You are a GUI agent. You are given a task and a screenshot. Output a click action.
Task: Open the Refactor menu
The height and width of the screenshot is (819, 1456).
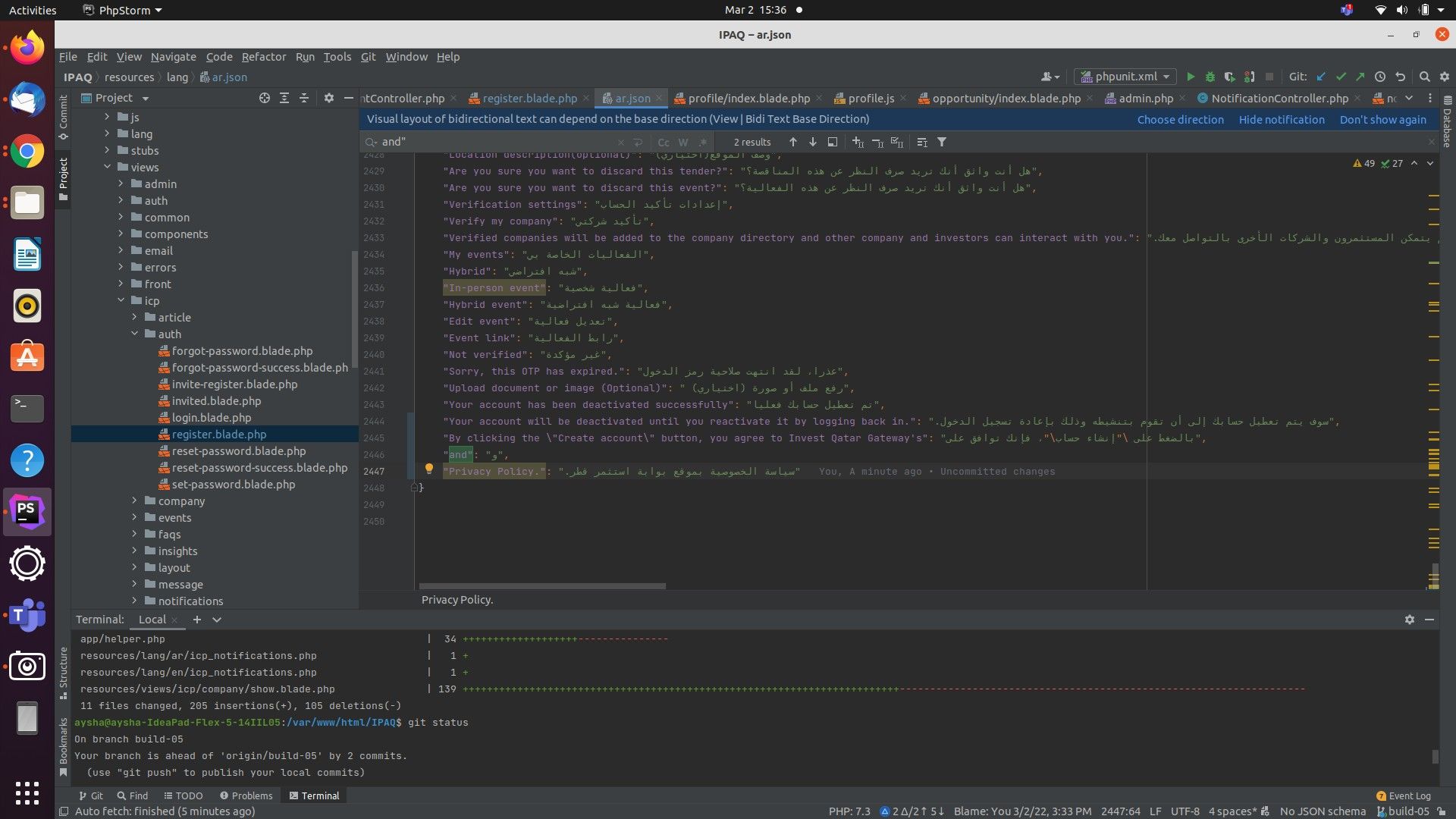point(263,57)
